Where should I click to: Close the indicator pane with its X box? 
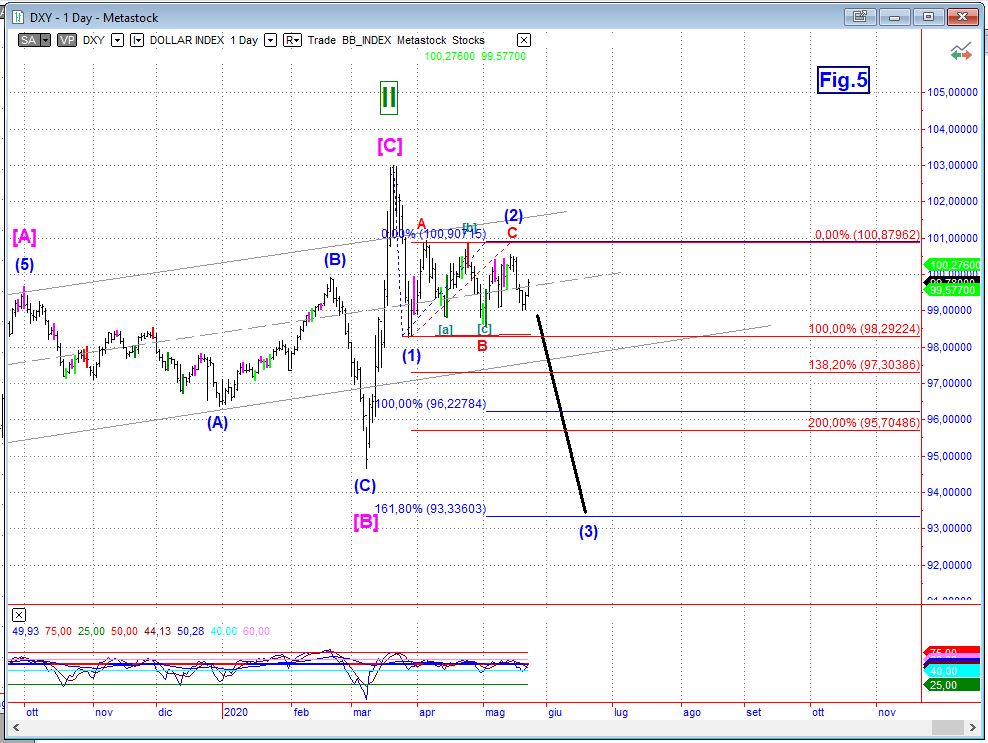[19, 615]
